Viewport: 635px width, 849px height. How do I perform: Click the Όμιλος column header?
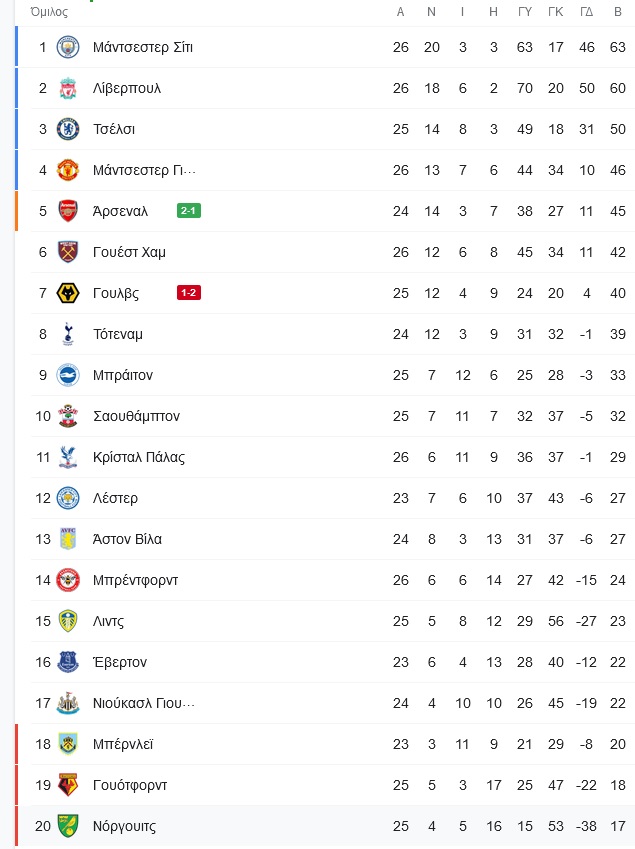49,12
